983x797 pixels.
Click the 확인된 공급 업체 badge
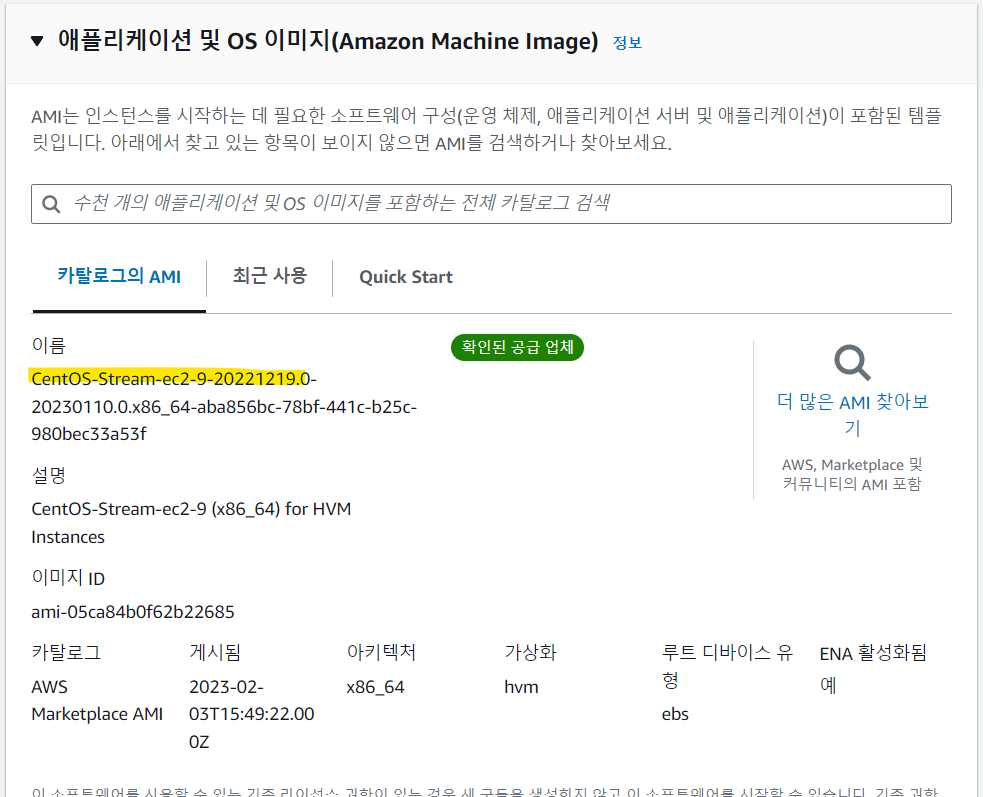click(517, 347)
